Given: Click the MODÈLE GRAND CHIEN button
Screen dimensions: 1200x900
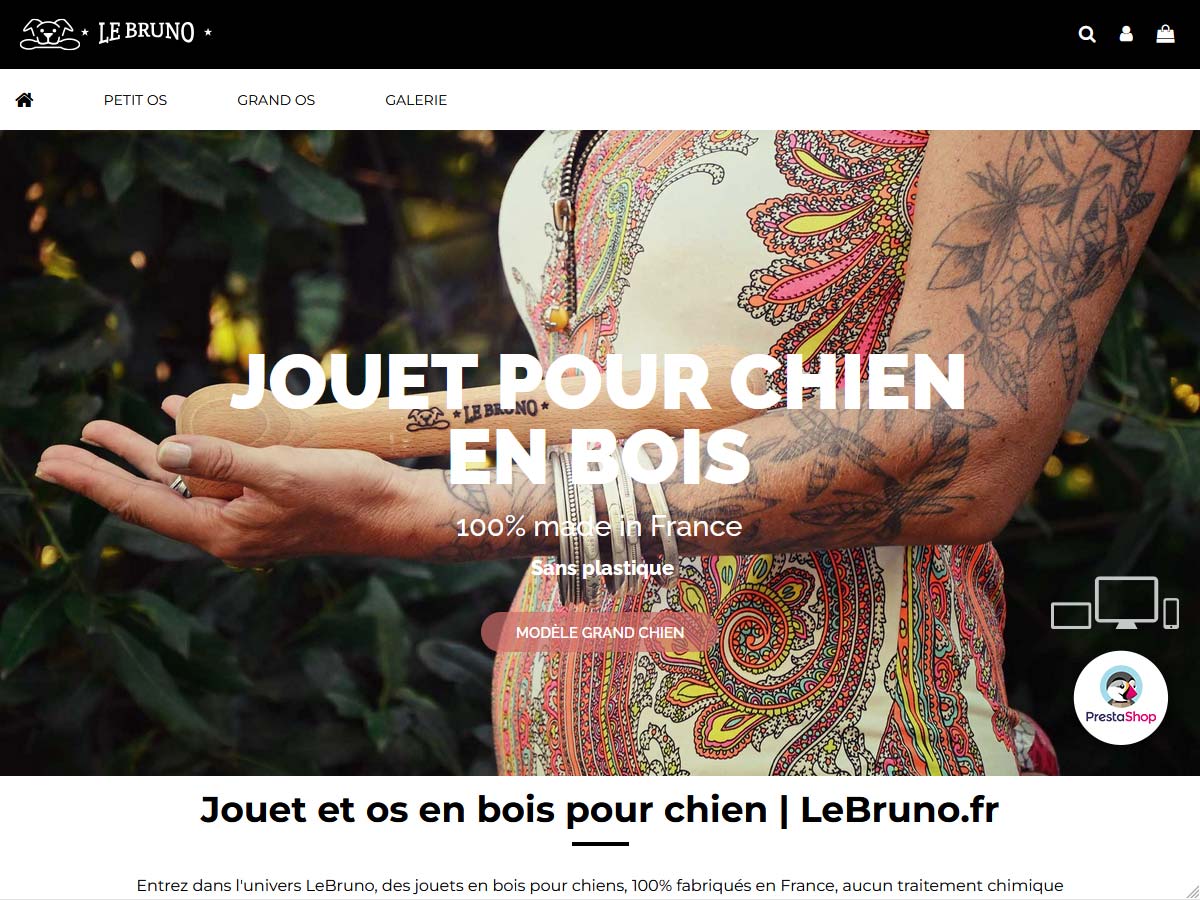Looking at the screenshot, I should point(600,632).
